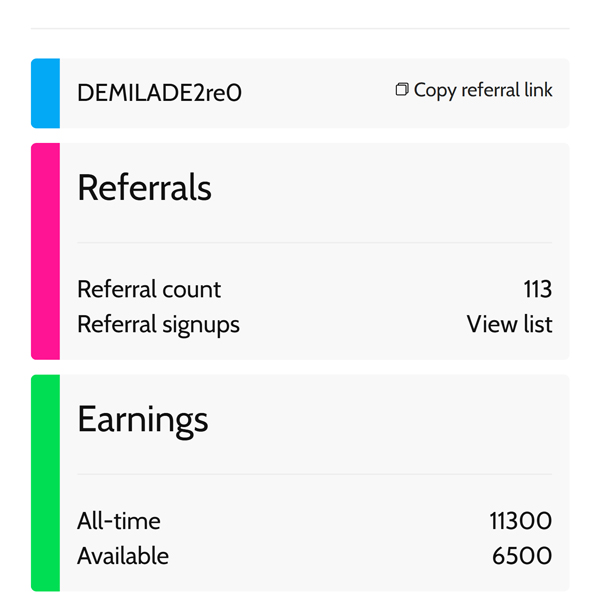Click the all-time value 11300
Screen dimensions: 600x600
click(520, 521)
